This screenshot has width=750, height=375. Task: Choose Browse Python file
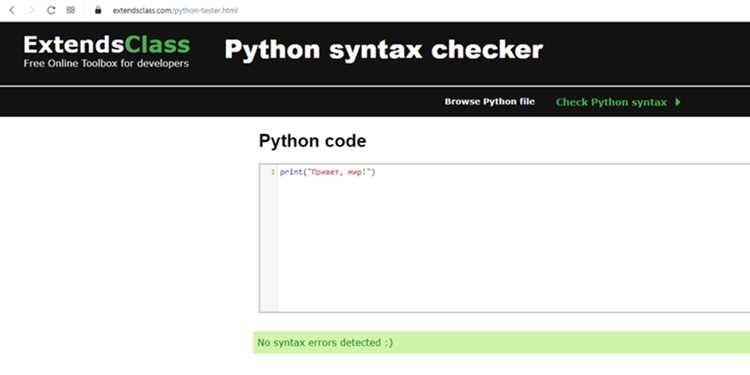489,102
